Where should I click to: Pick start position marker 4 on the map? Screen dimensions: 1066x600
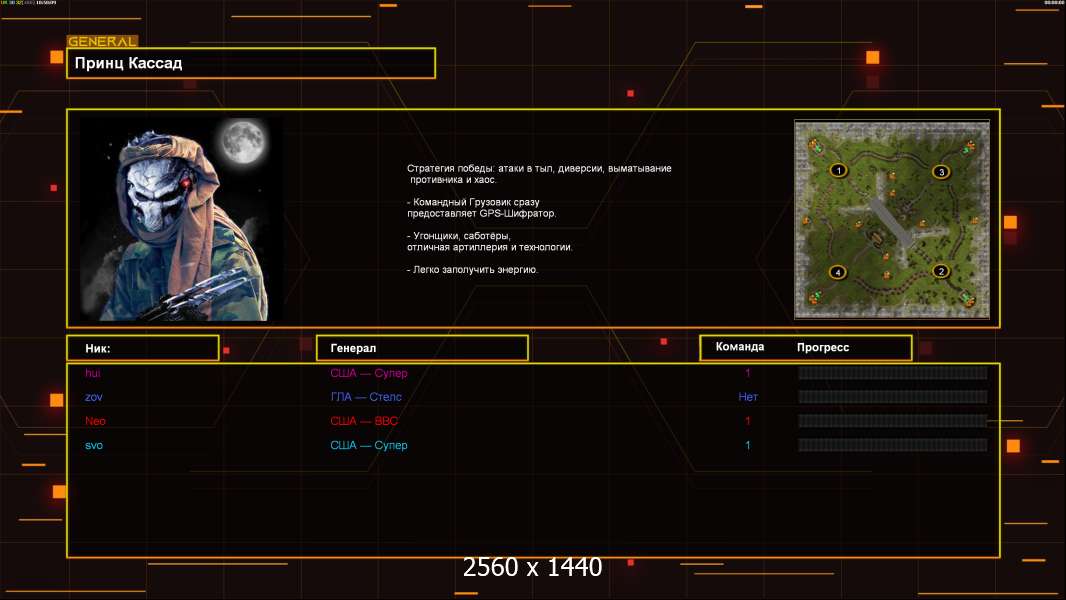pos(838,272)
